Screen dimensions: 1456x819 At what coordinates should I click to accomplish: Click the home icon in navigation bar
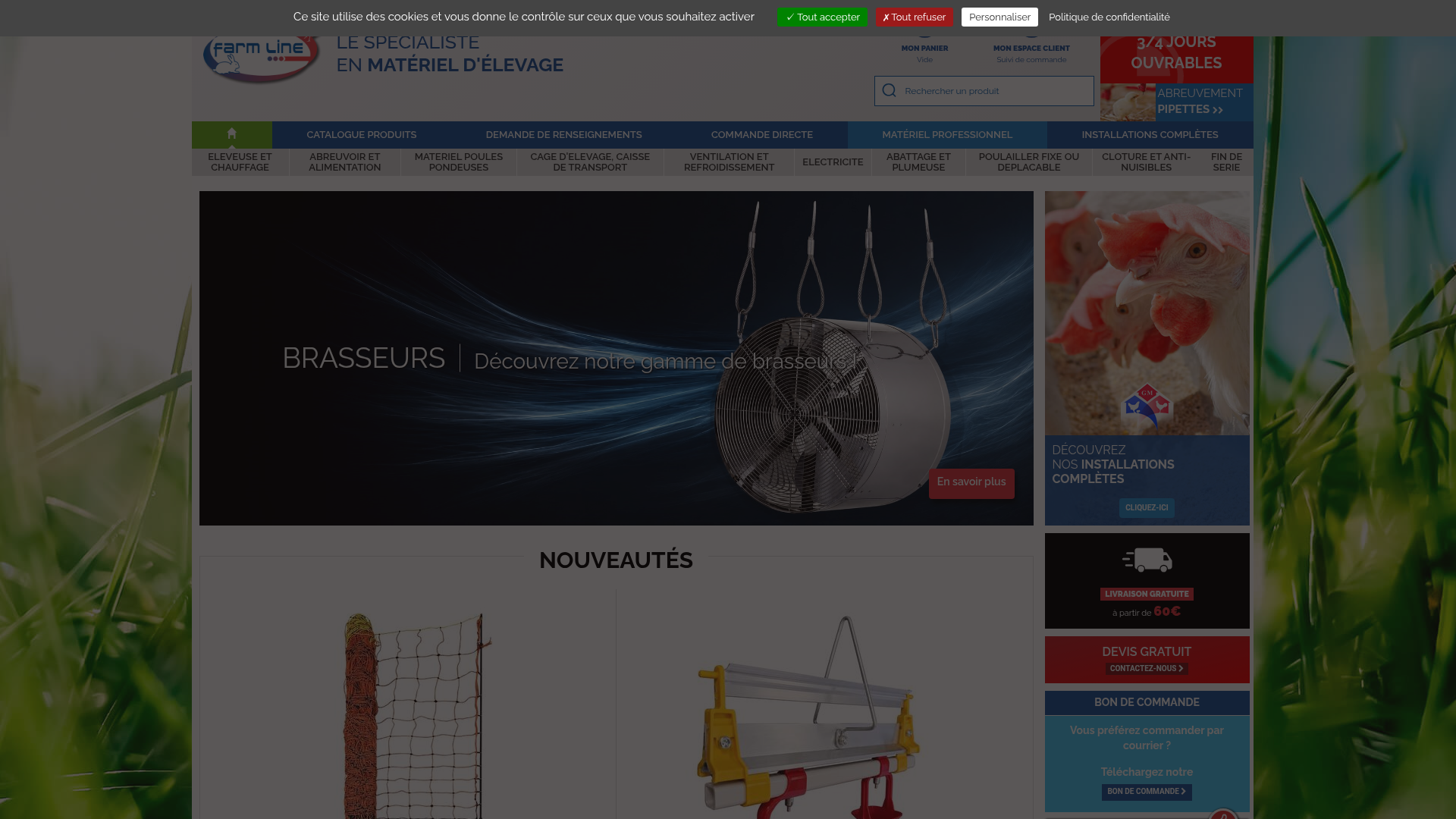click(x=231, y=134)
